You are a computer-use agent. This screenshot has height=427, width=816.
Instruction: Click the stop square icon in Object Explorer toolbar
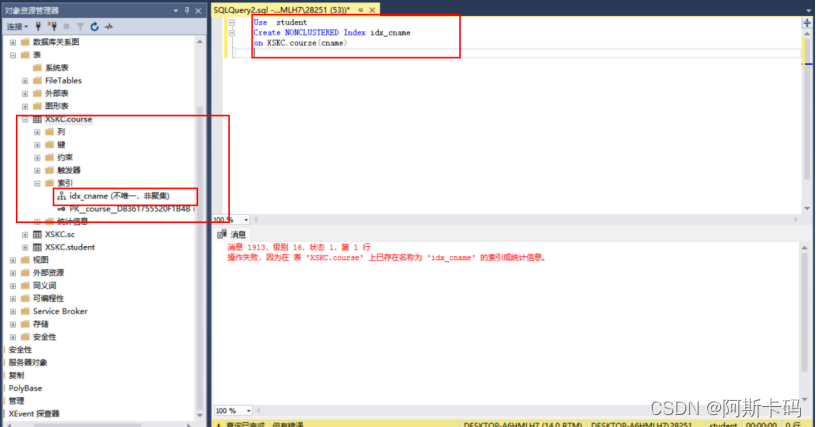(66, 27)
